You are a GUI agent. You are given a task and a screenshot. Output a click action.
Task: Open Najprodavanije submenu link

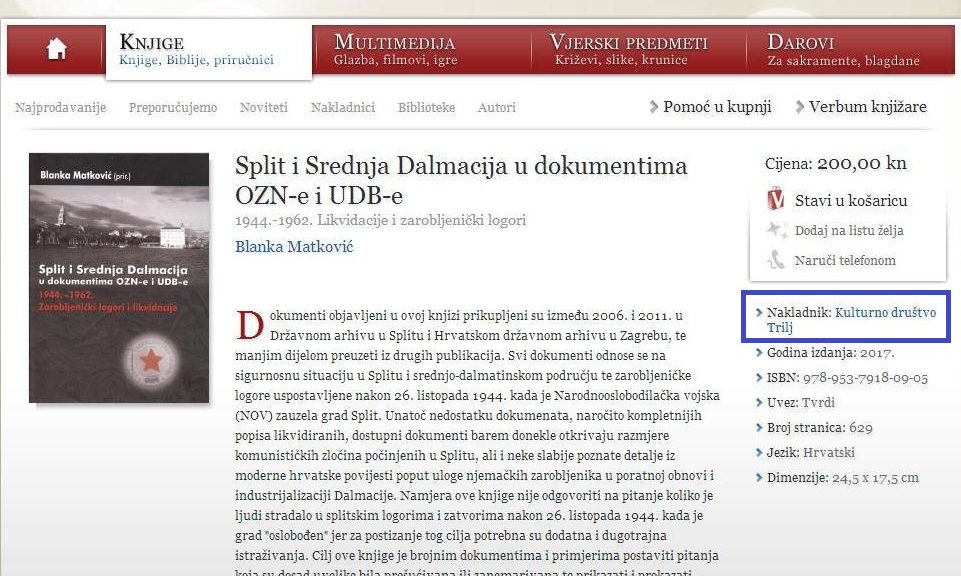point(61,107)
